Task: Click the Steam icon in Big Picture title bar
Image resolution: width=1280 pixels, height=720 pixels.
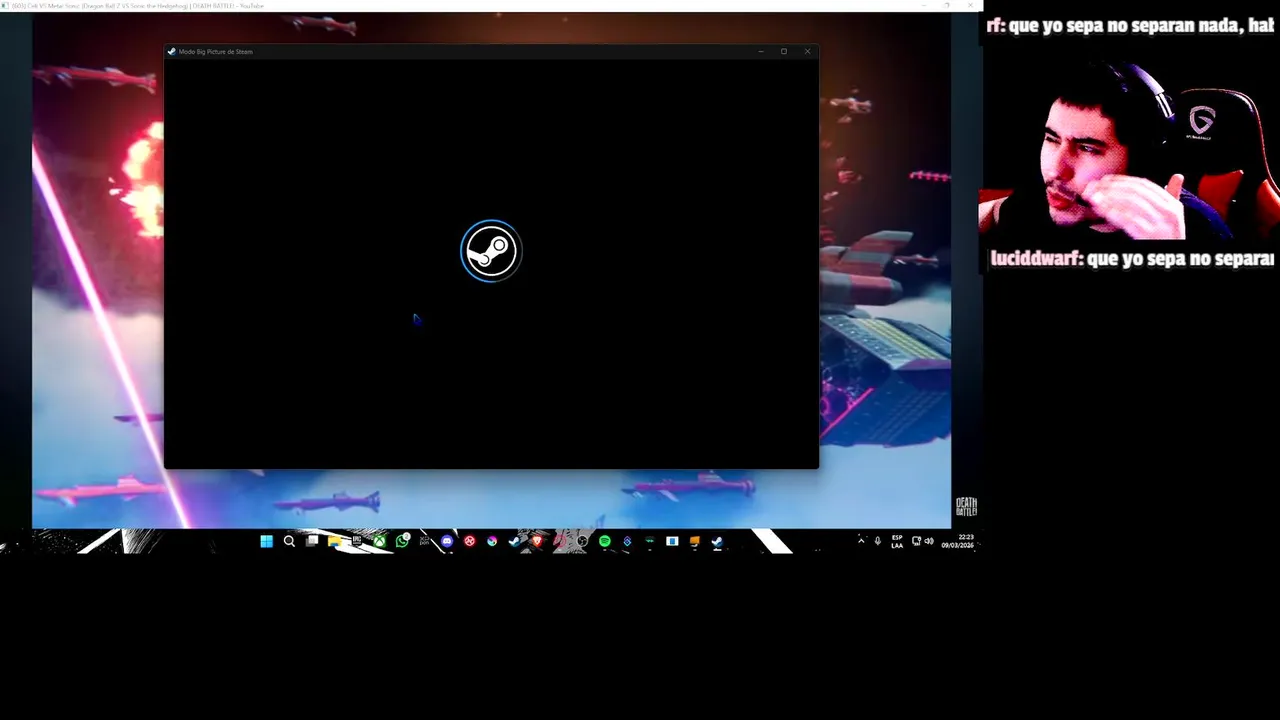Action: [172, 51]
